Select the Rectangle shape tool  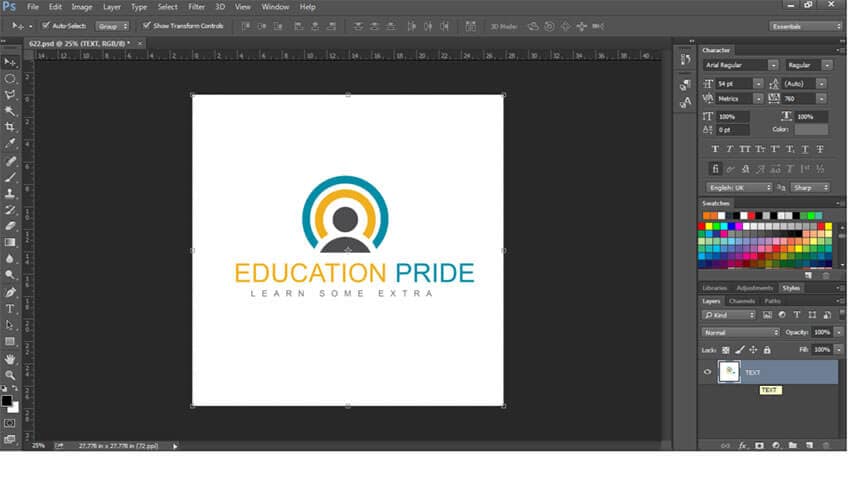10,341
